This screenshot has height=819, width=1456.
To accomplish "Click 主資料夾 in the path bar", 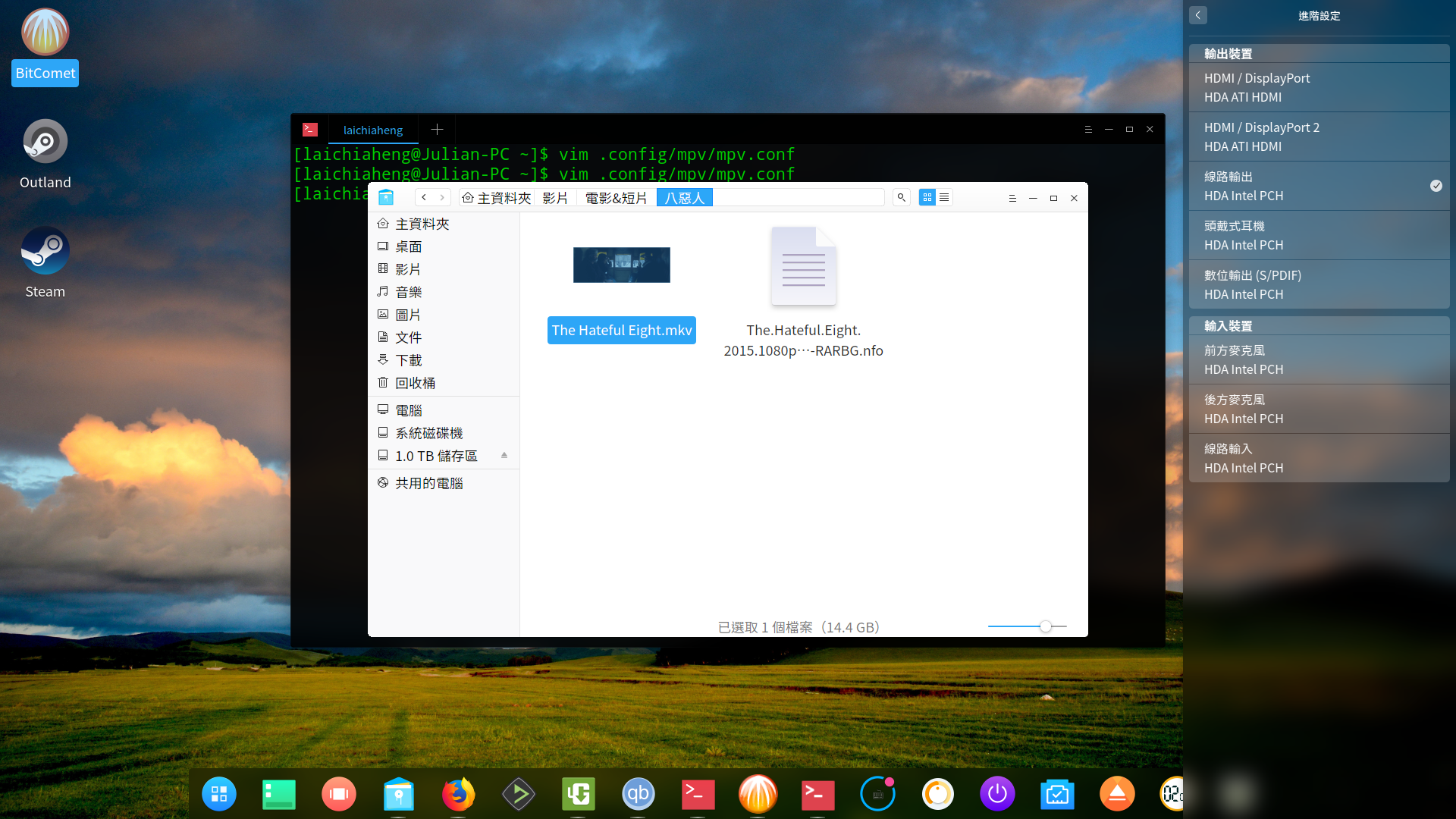I will (497, 198).
